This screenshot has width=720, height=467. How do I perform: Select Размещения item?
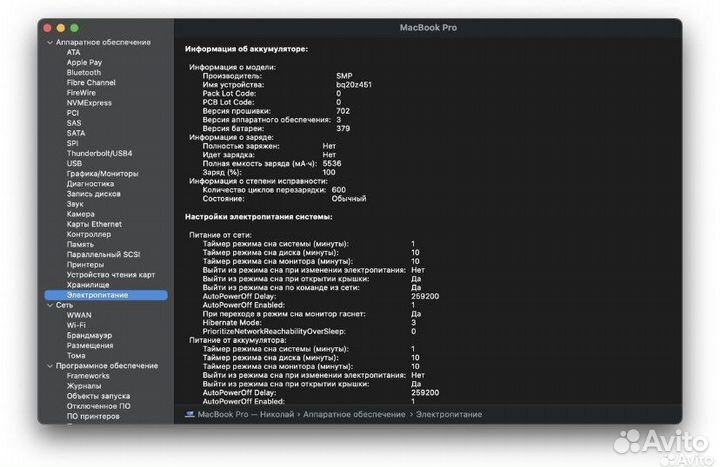pyautogui.click(x=90, y=345)
